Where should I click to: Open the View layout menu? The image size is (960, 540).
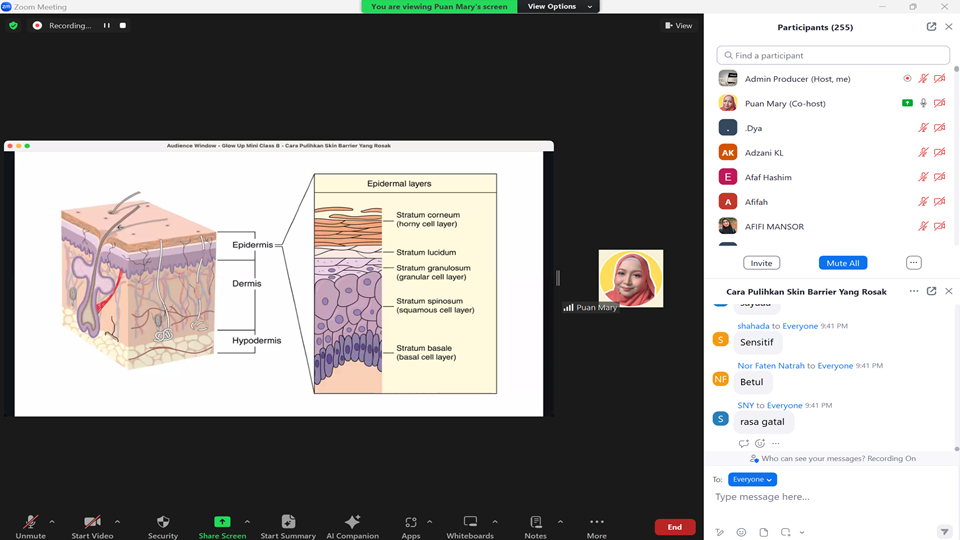click(x=678, y=26)
